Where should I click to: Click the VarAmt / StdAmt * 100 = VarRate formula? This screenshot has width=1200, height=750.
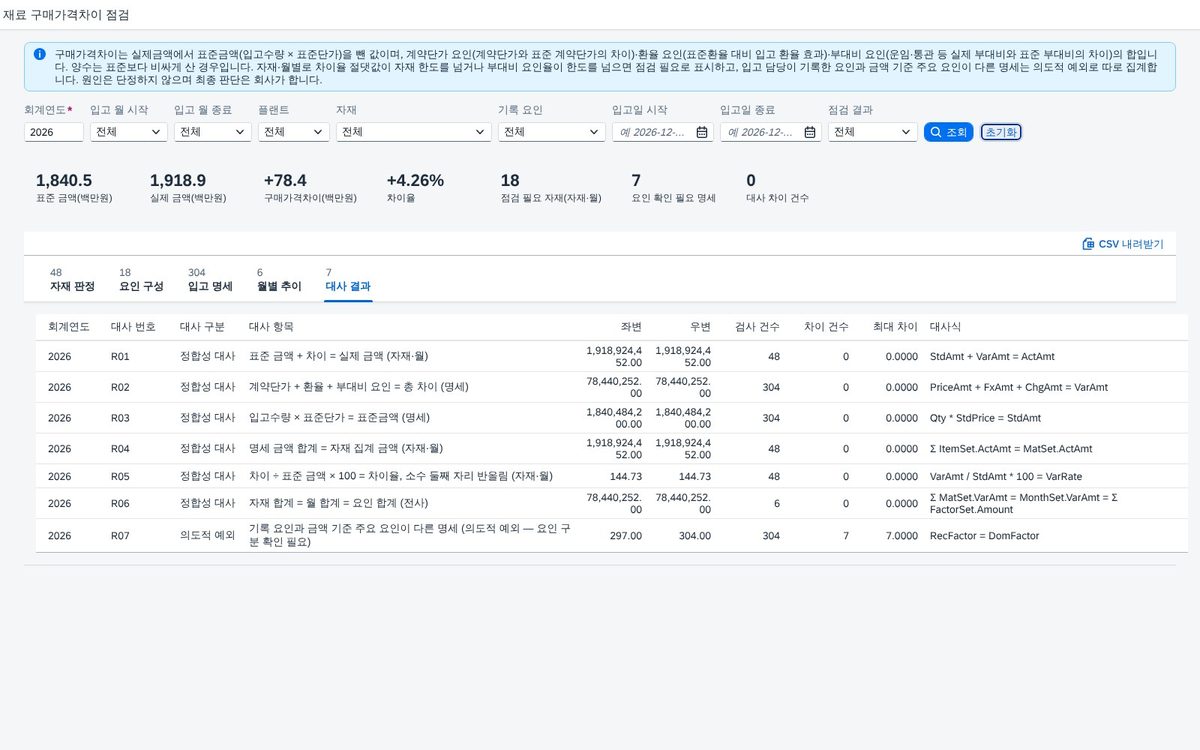[x=1006, y=477]
